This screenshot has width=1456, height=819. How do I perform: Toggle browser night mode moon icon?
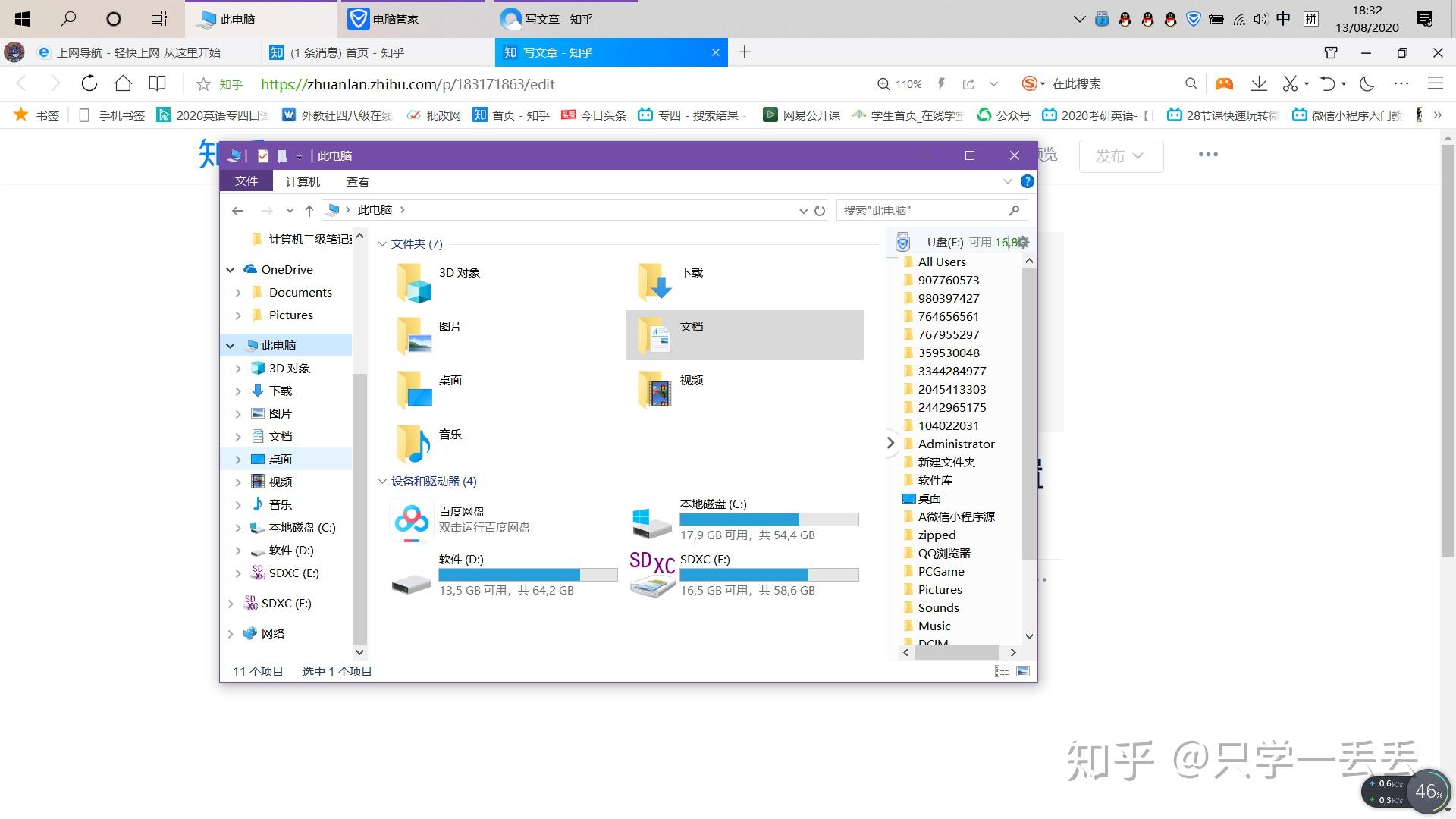click(1367, 83)
